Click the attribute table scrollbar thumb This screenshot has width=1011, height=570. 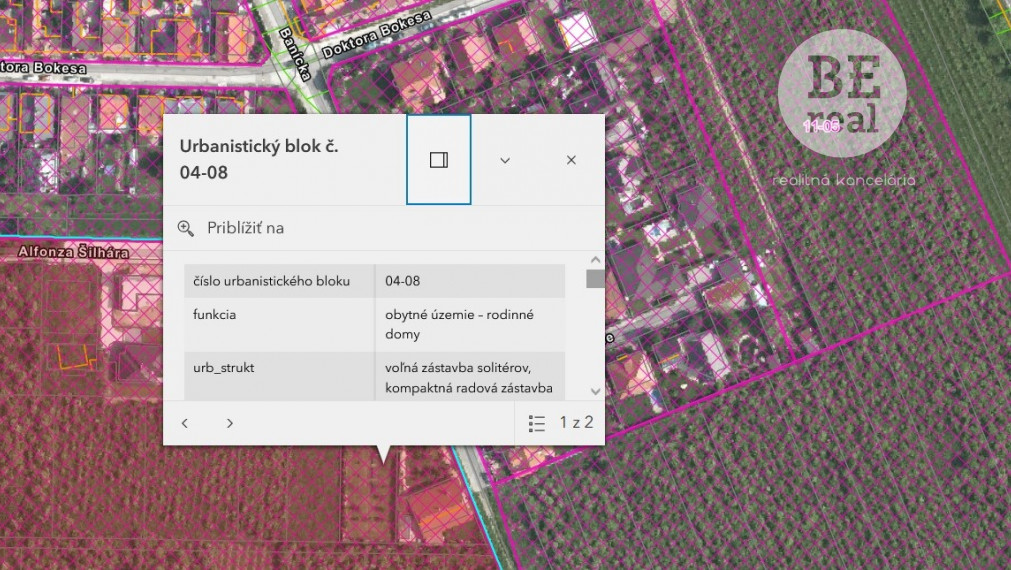595,279
